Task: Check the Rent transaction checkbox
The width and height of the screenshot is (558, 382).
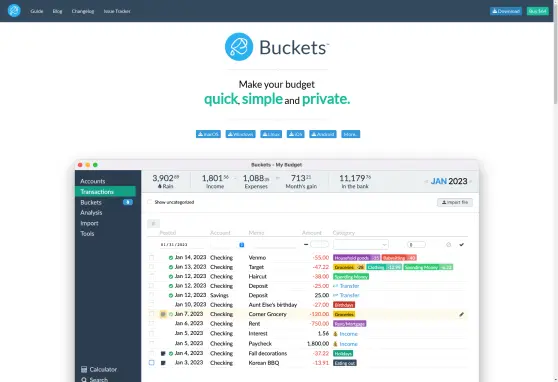Action: 152,323
